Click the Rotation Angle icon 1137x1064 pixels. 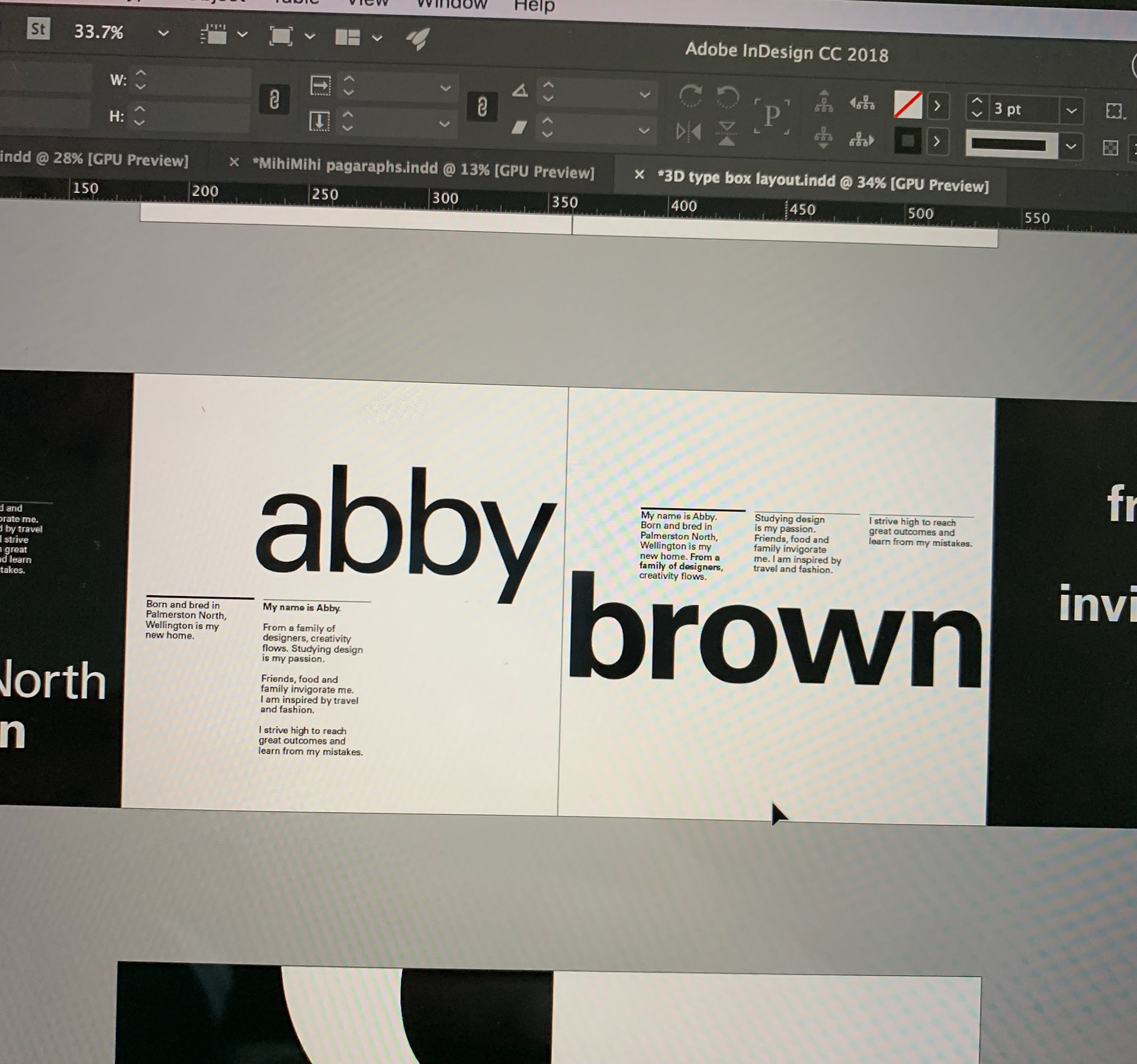(x=520, y=91)
